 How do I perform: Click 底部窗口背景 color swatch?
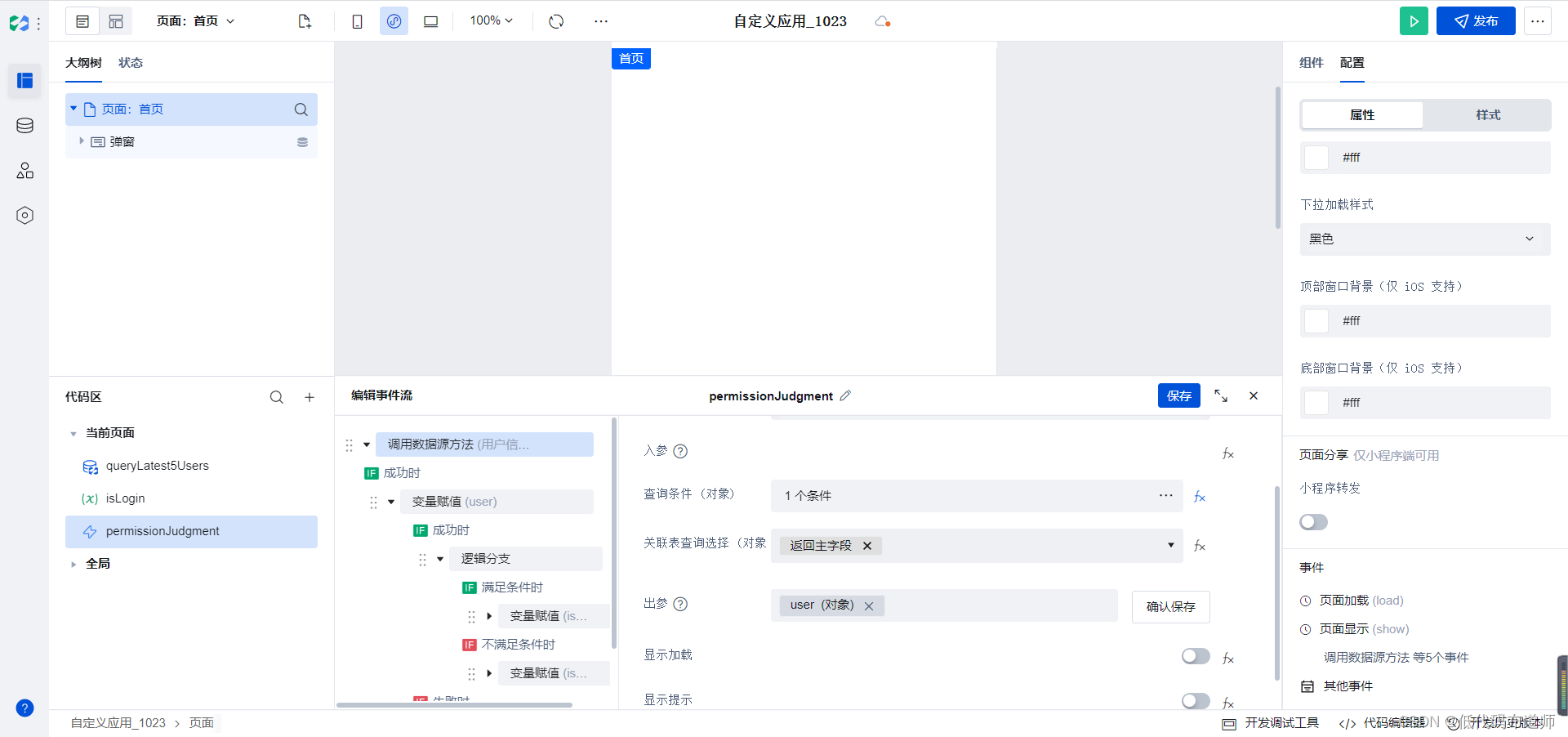coord(1316,403)
